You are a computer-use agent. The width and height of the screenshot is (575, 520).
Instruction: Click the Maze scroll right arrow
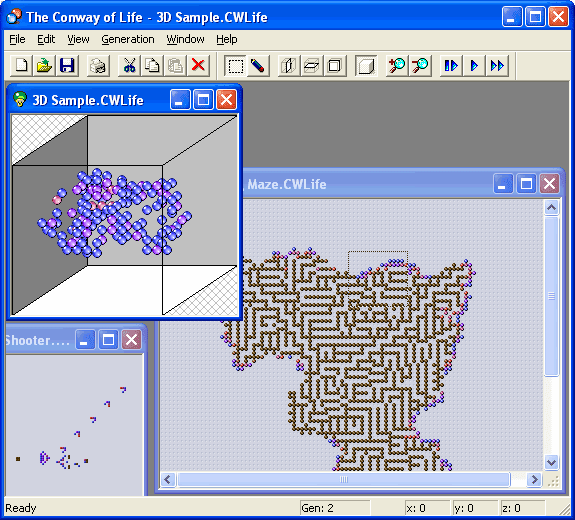pos(534,479)
